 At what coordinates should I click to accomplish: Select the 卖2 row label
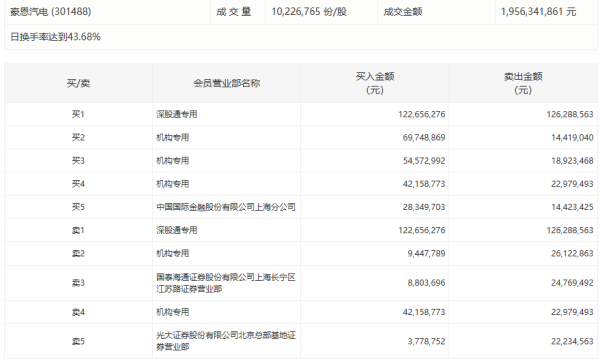pyautogui.click(x=78, y=253)
